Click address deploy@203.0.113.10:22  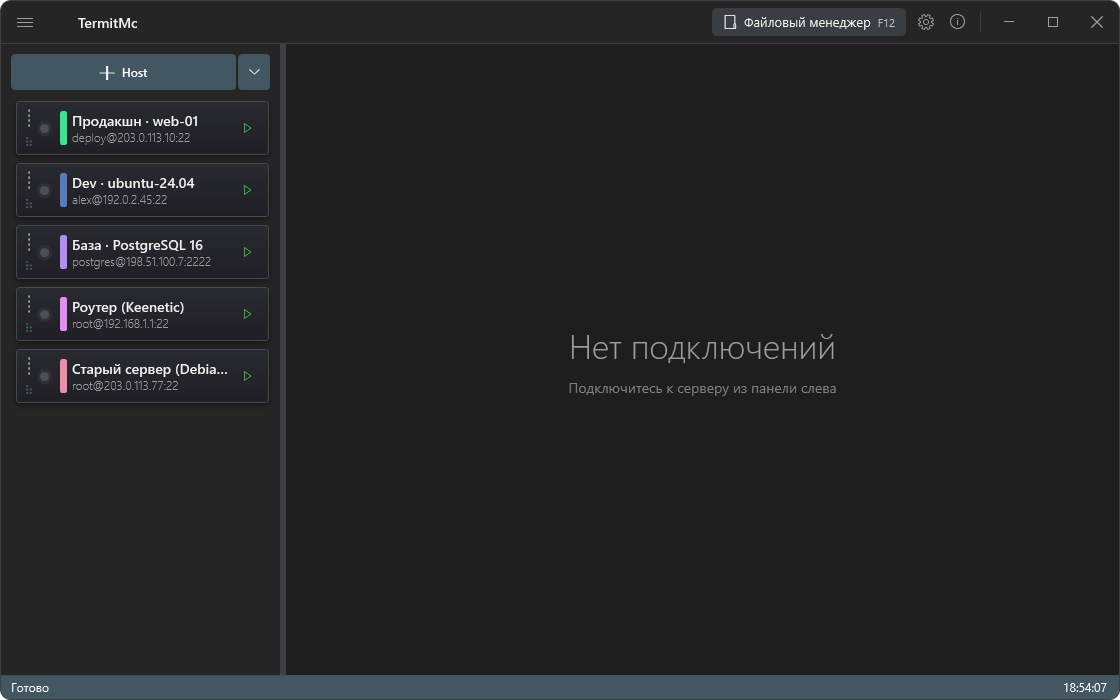[131, 138]
